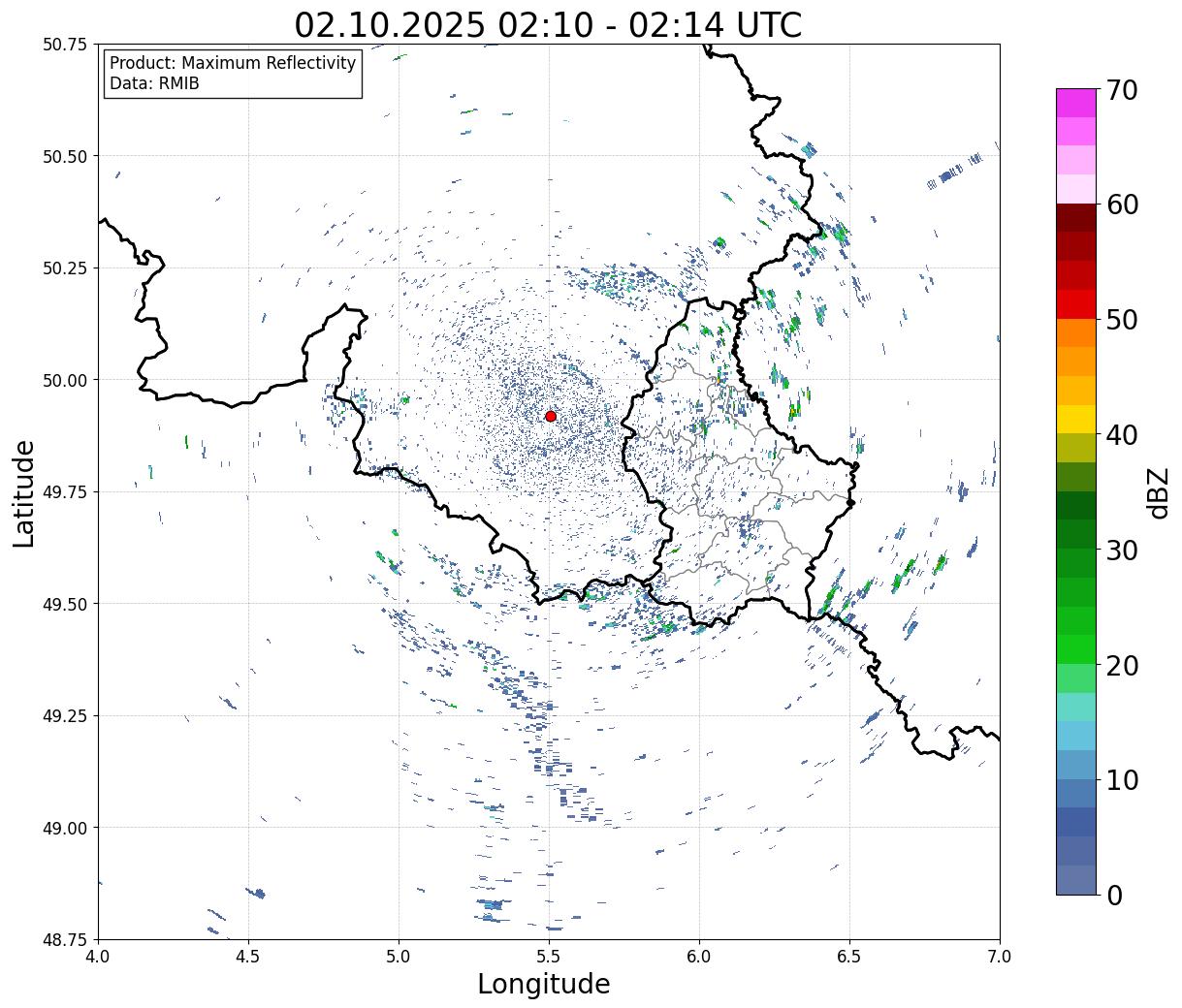Click the bright red colorbar segment near 50

point(1075,304)
